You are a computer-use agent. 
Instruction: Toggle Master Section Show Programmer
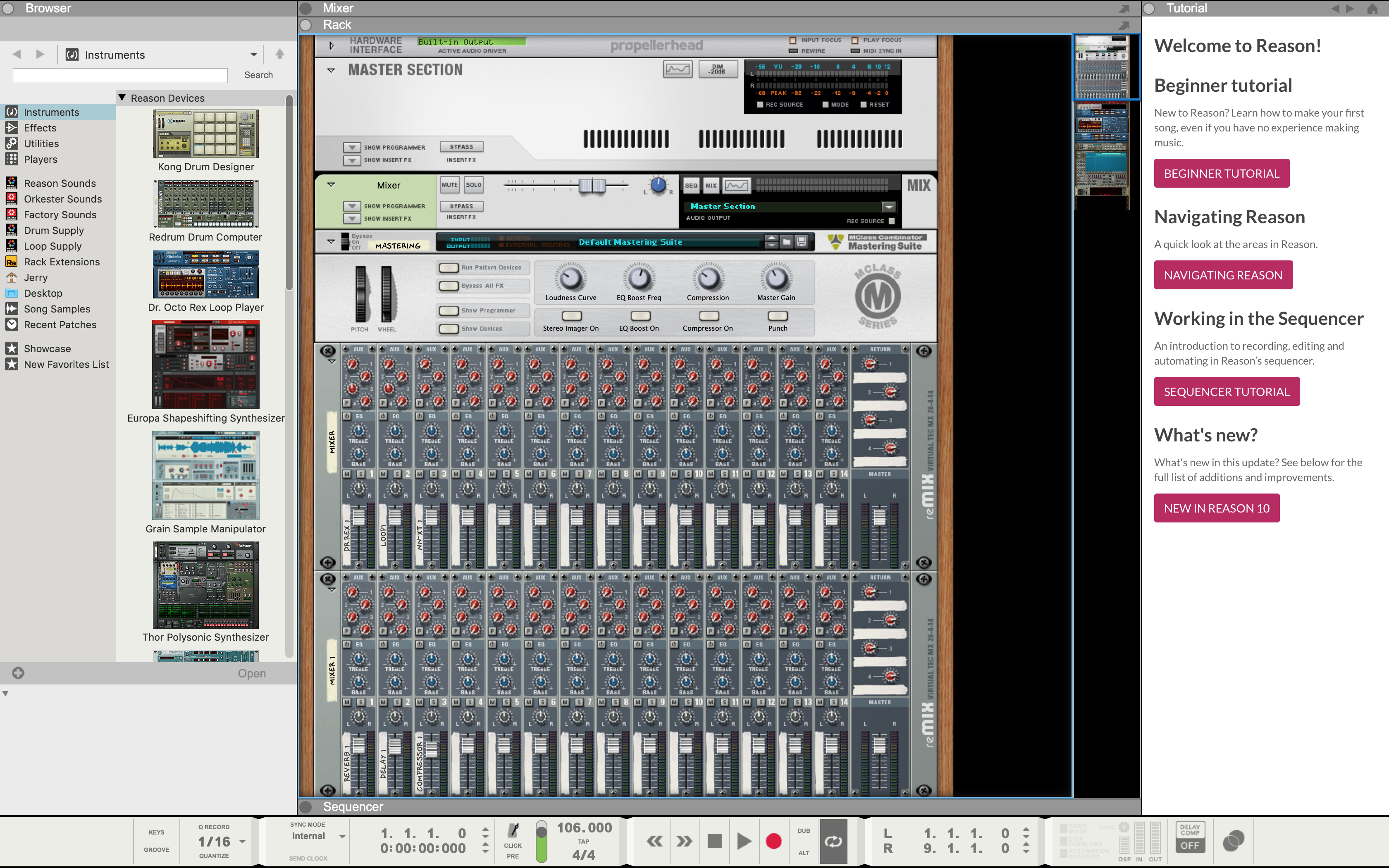pos(352,148)
